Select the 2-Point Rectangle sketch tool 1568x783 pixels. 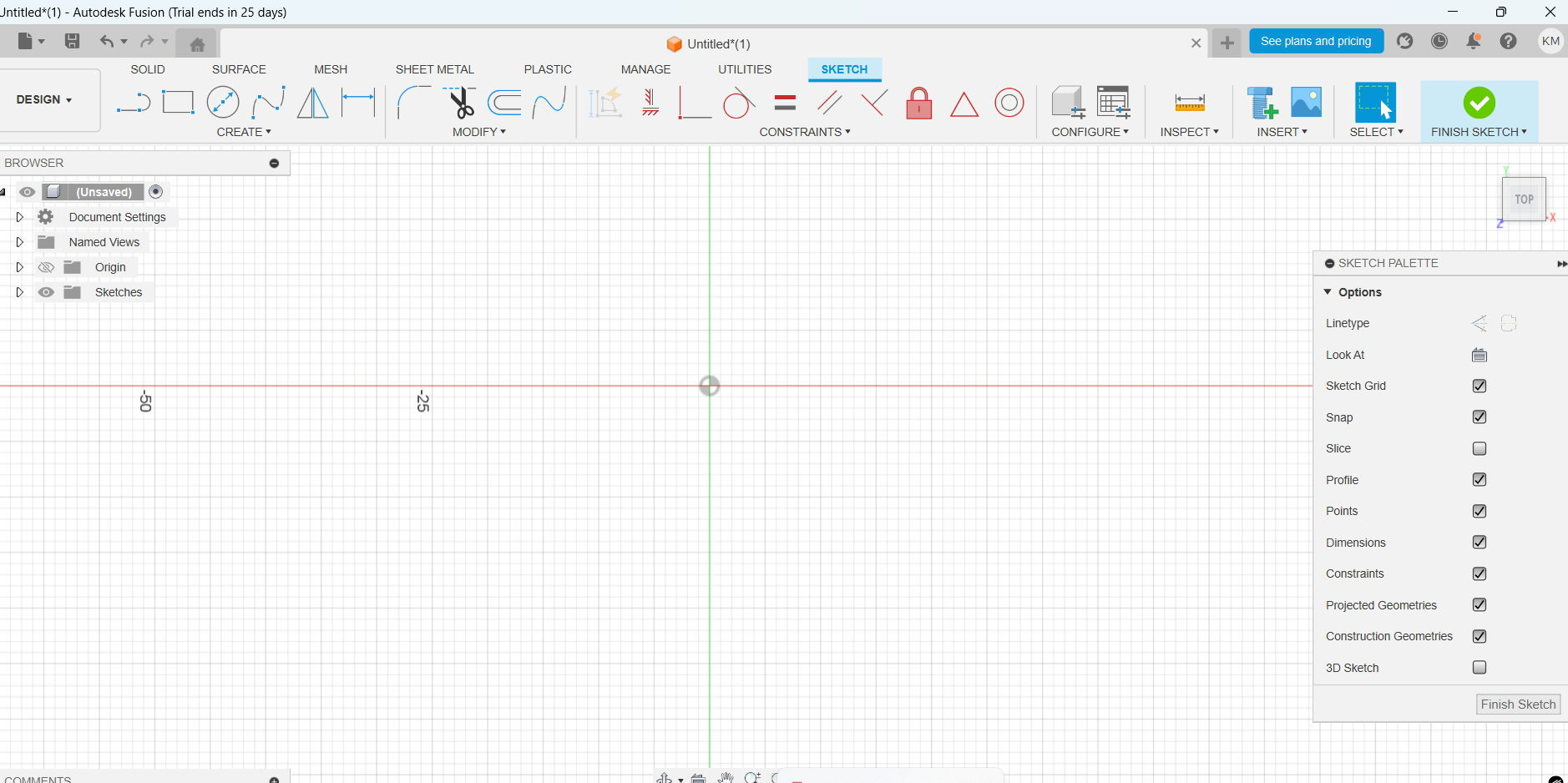coord(178,103)
